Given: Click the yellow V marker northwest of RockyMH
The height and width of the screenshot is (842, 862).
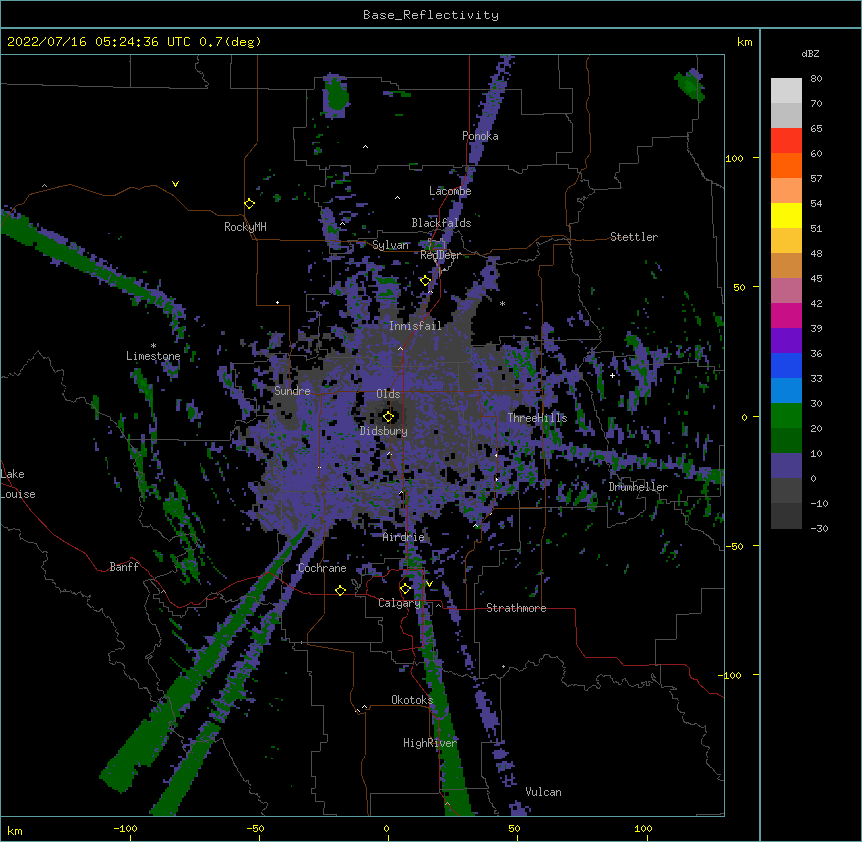Looking at the screenshot, I should (175, 184).
